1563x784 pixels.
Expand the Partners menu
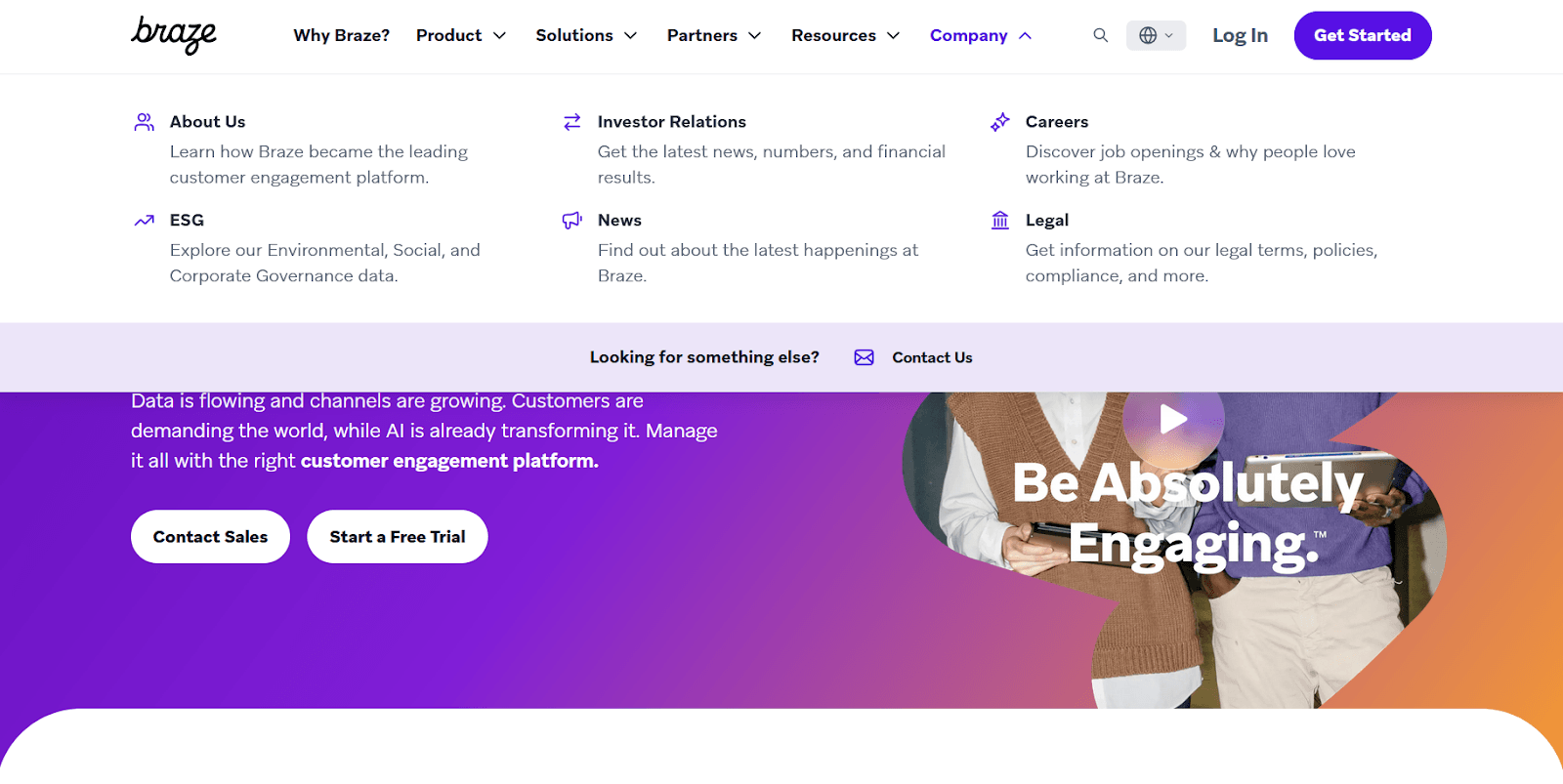(714, 35)
